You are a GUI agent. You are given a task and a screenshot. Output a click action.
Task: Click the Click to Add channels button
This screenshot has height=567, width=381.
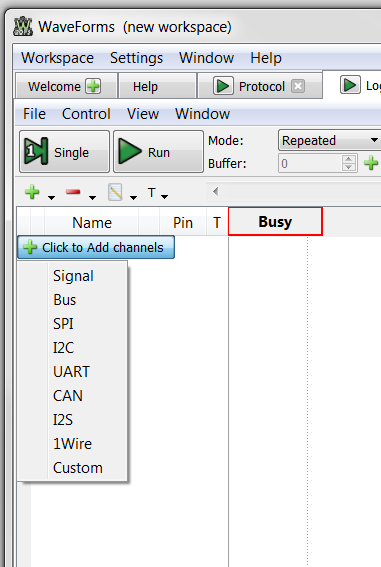tap(96, 247)
